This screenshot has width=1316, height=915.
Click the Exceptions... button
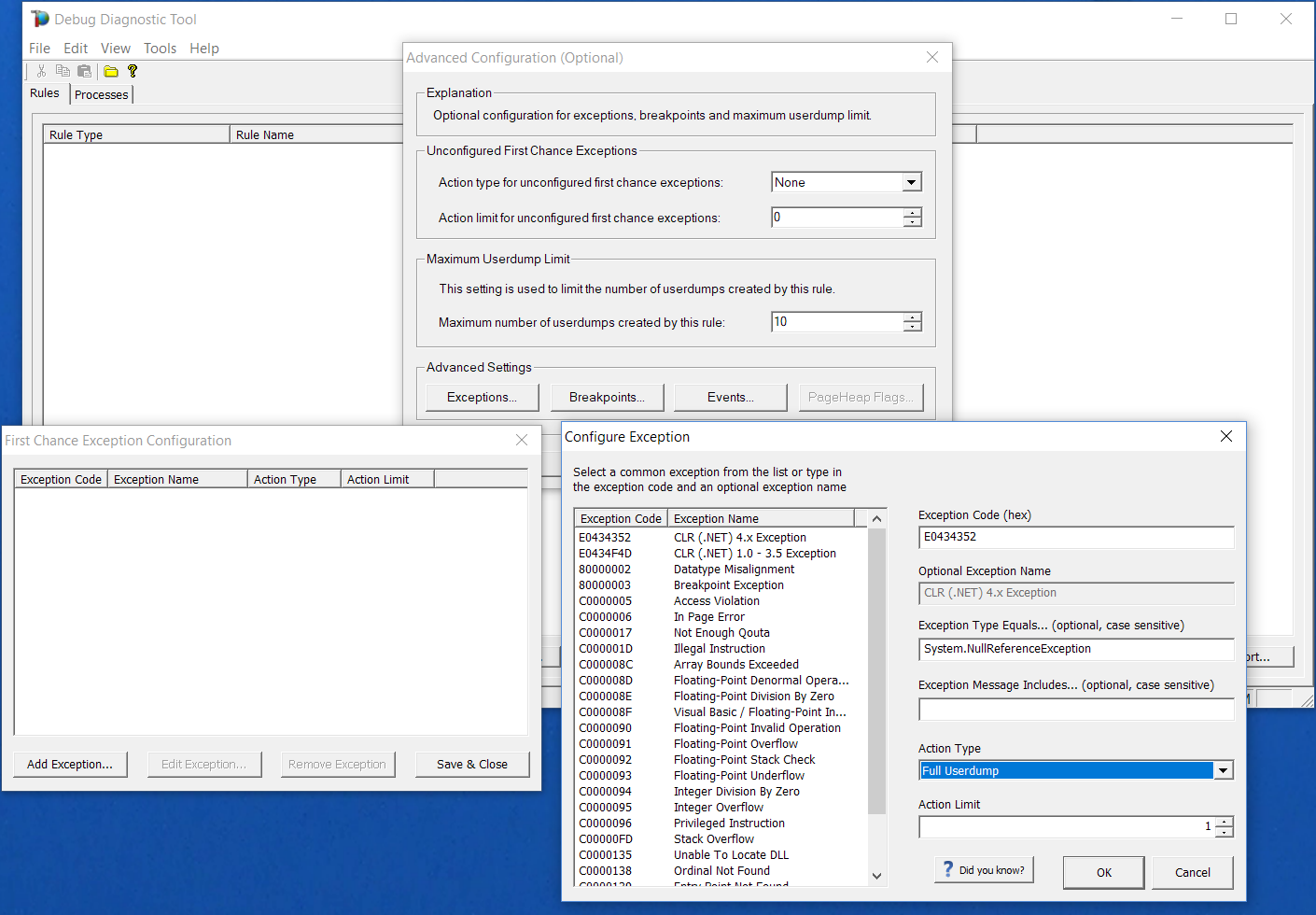click(x=483, y=398)
